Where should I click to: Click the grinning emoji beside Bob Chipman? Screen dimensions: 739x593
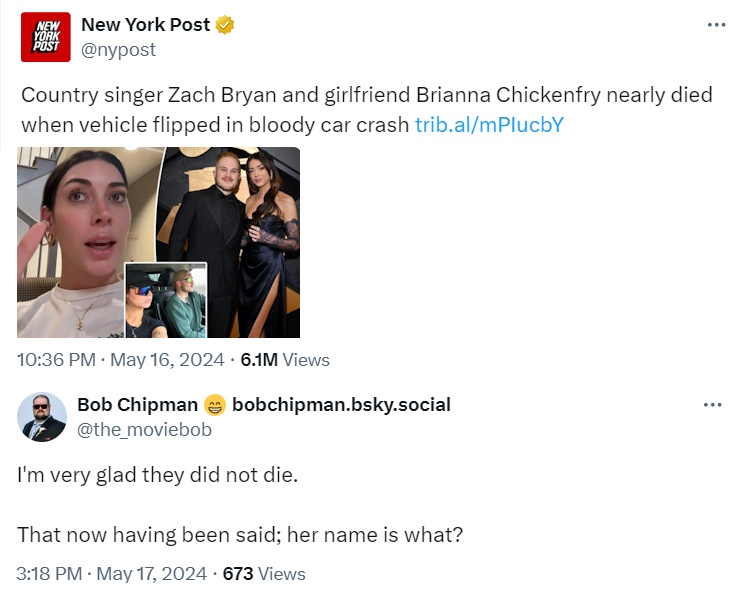(x=214, y=405)
